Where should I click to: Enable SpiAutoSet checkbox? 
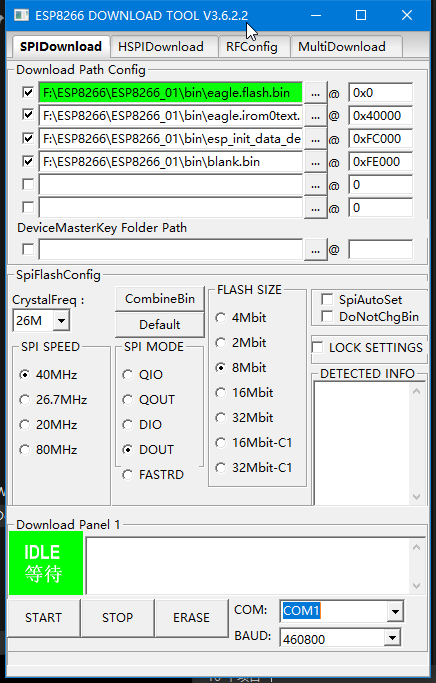point(327,299)
